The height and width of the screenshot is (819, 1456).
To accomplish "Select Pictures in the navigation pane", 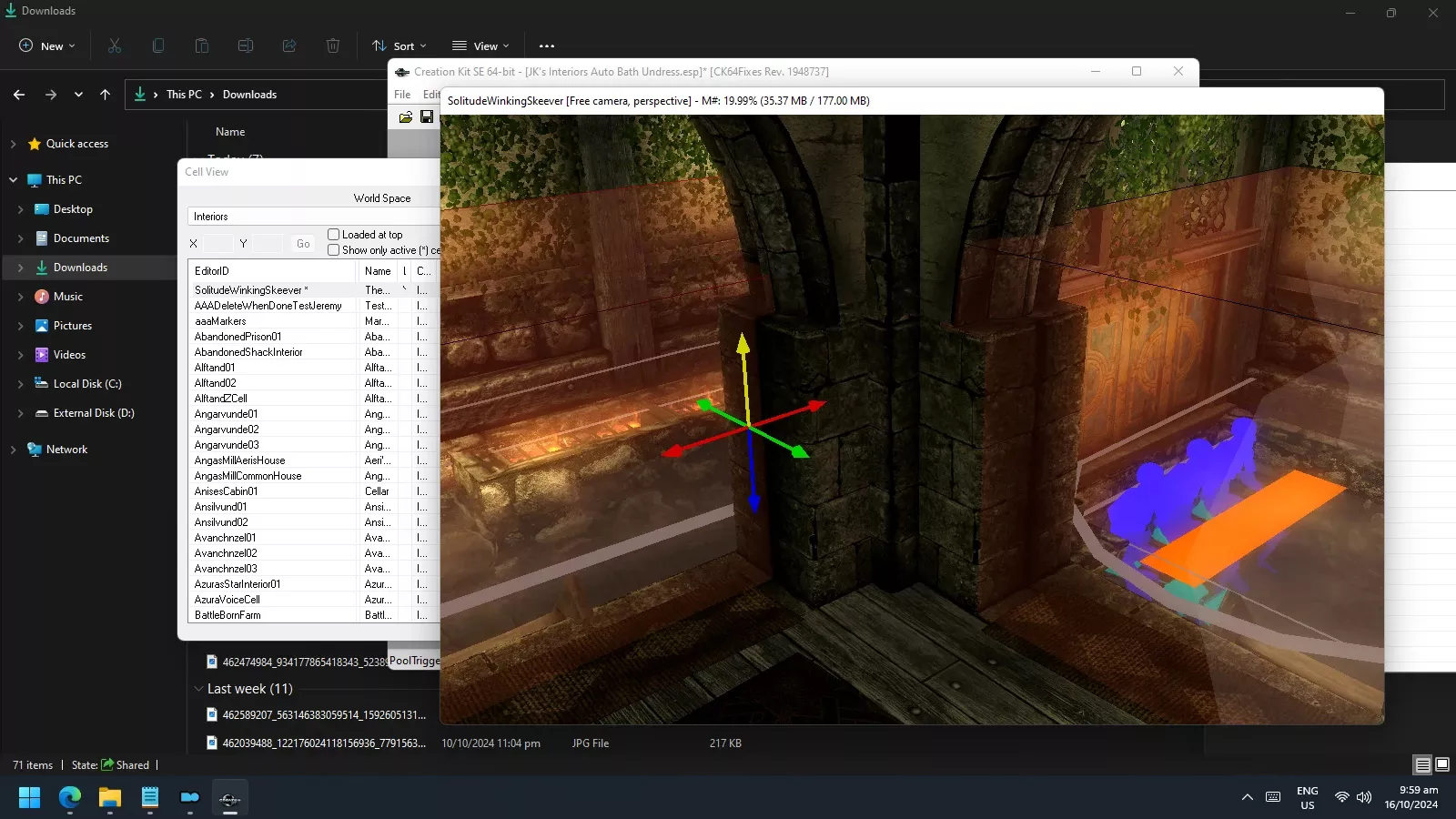I will point(73,326).
